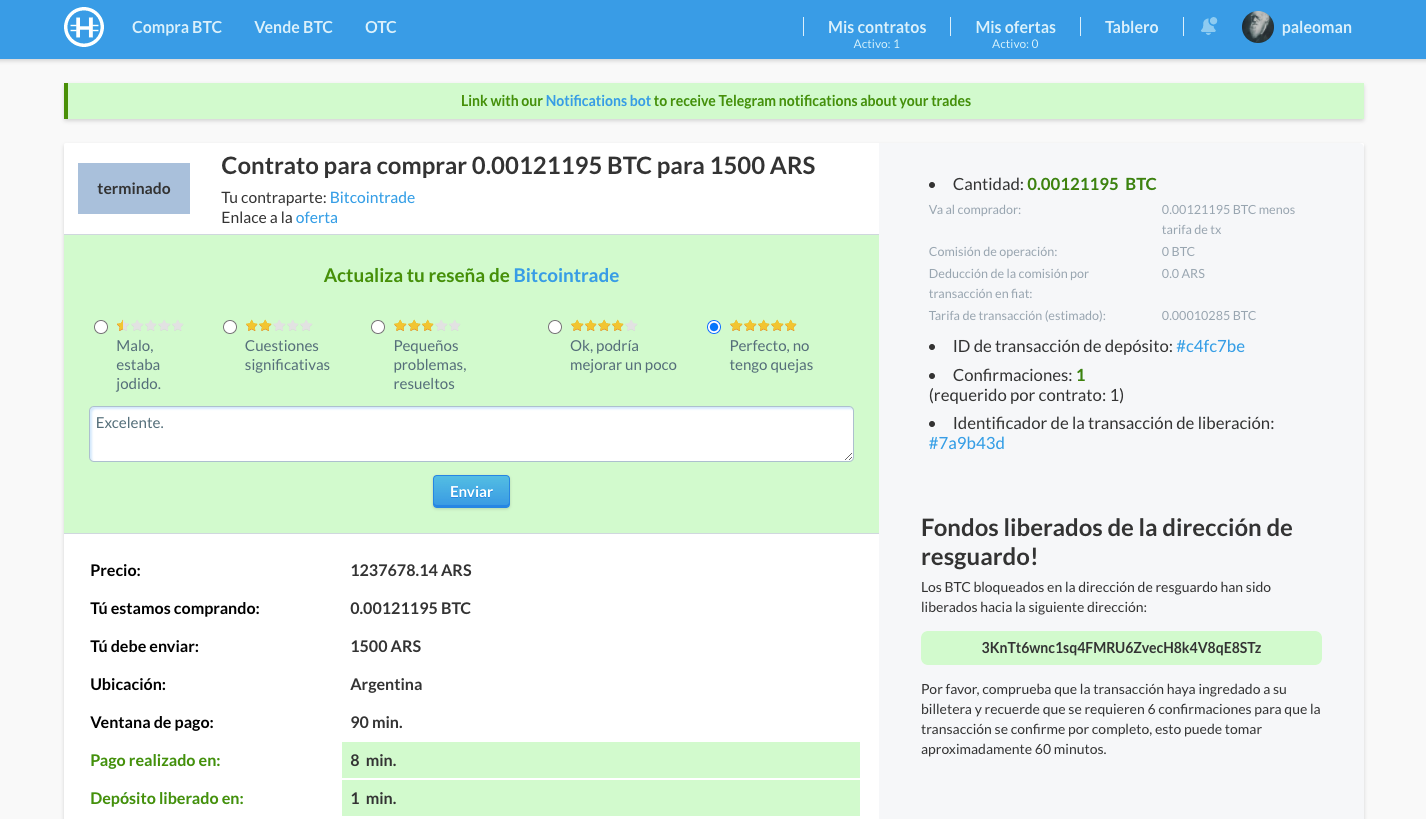Go to Vende BTC
This screenshot has height=819, width=1426.
293,28
